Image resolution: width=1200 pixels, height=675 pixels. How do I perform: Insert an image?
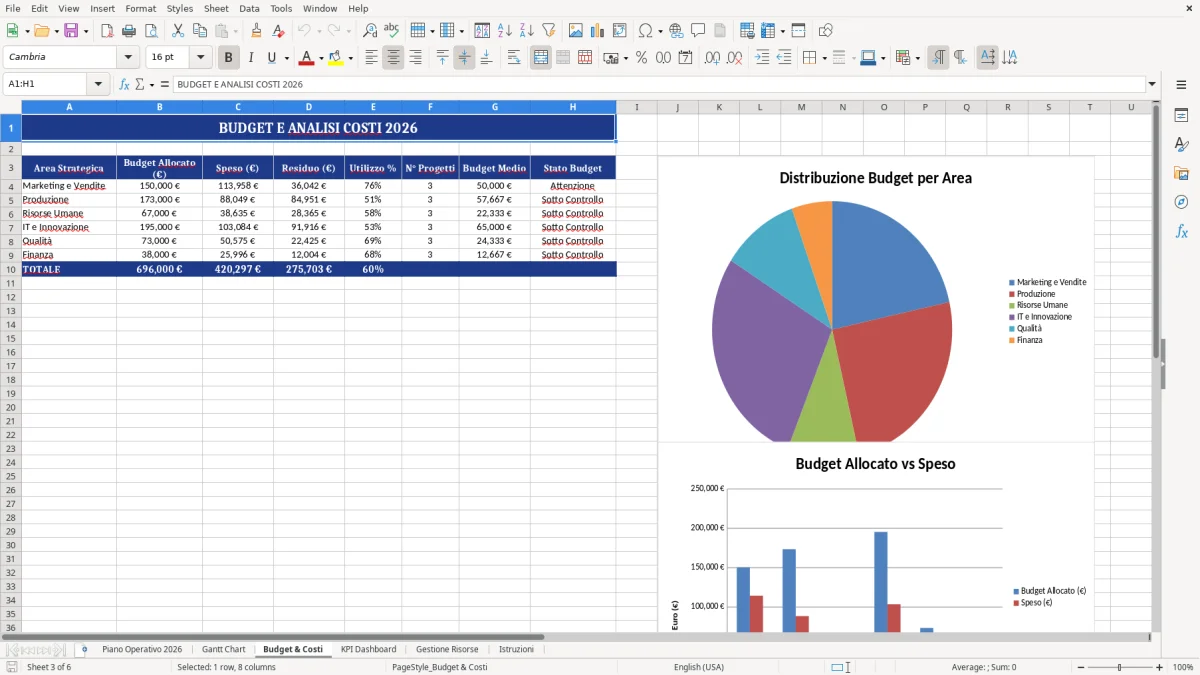(x=576, y=31)
